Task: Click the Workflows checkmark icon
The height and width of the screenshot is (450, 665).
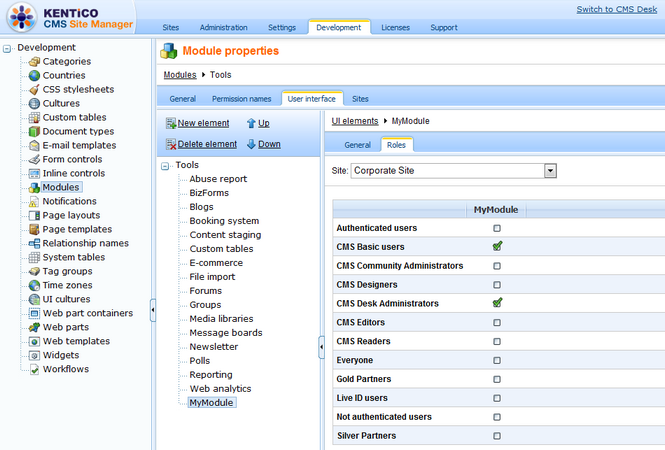Action: coord(34,369)
